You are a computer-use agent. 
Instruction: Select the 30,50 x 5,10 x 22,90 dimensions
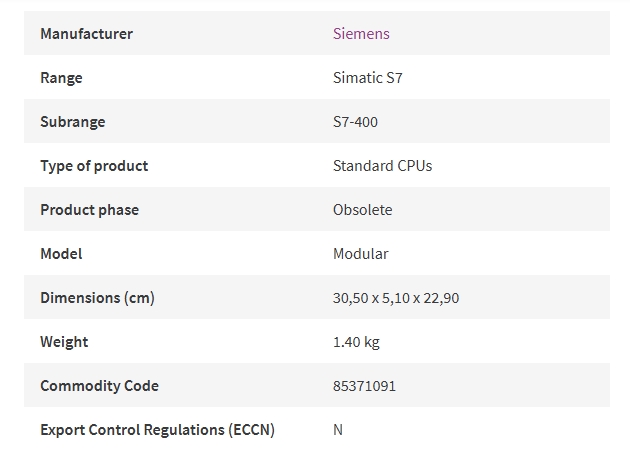point(396,298)
